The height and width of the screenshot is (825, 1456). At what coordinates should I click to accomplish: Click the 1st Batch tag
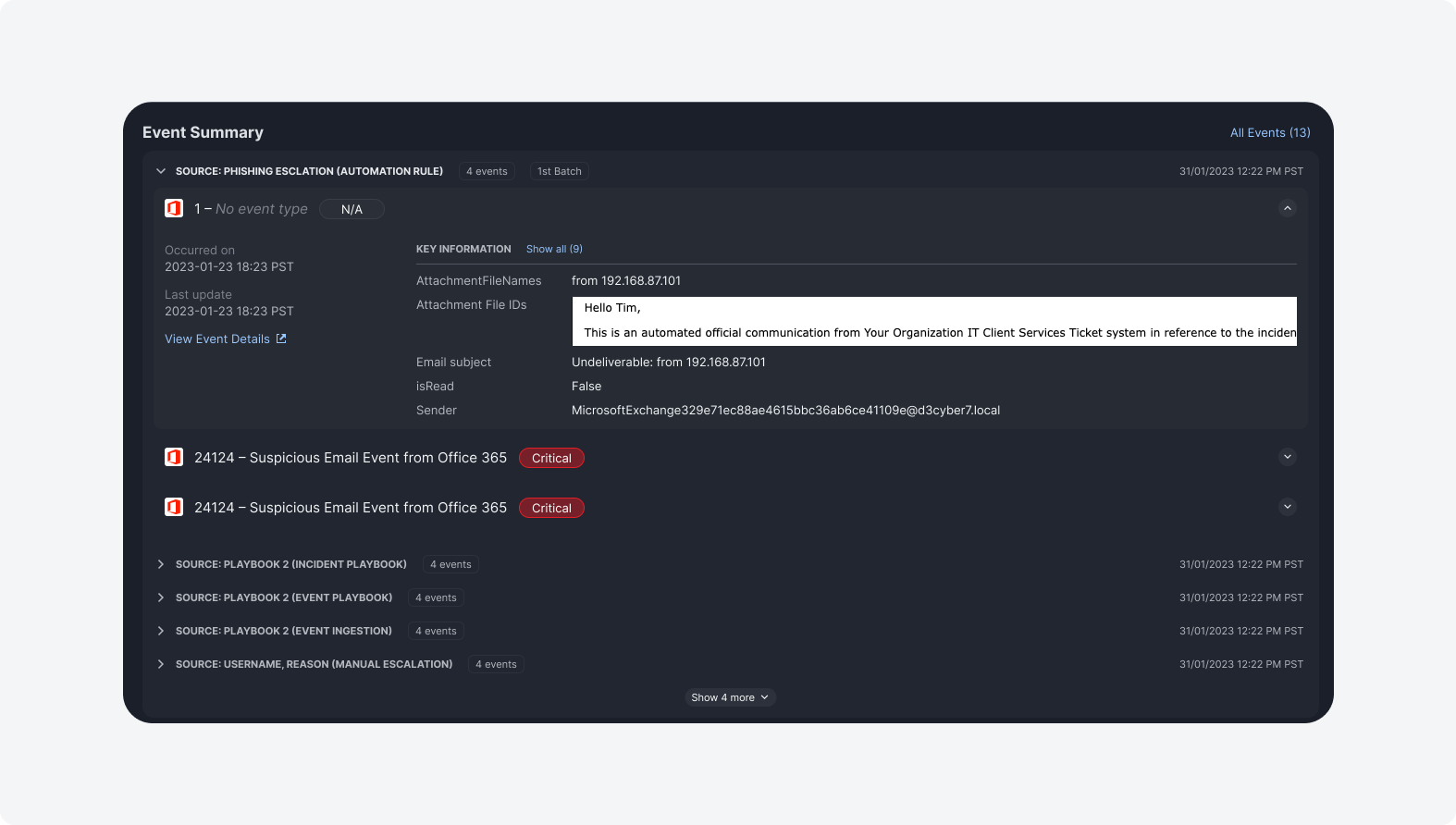(x=560, y=171)
